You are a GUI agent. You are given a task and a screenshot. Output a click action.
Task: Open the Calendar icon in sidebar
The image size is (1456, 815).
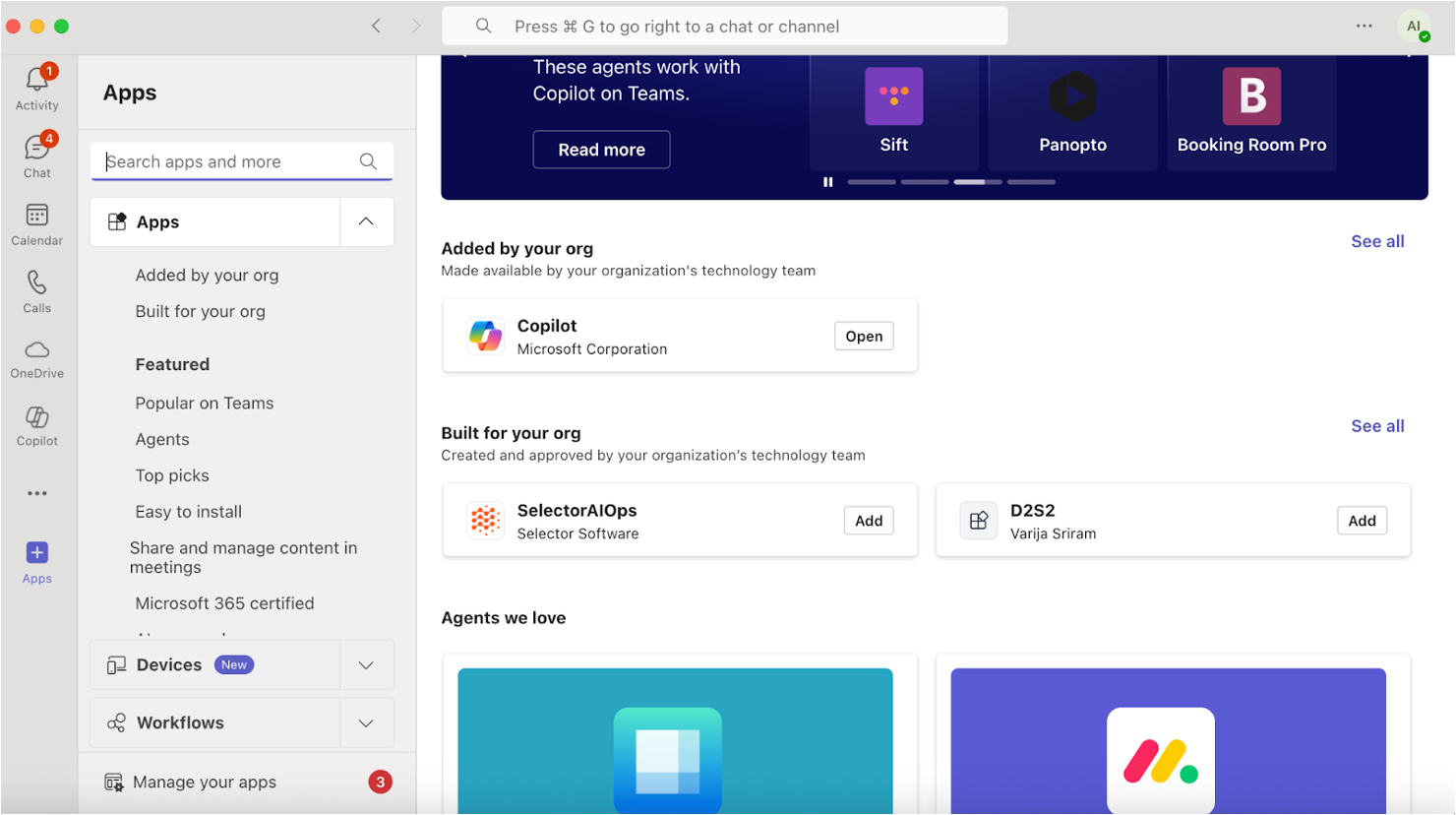point(36,216)
